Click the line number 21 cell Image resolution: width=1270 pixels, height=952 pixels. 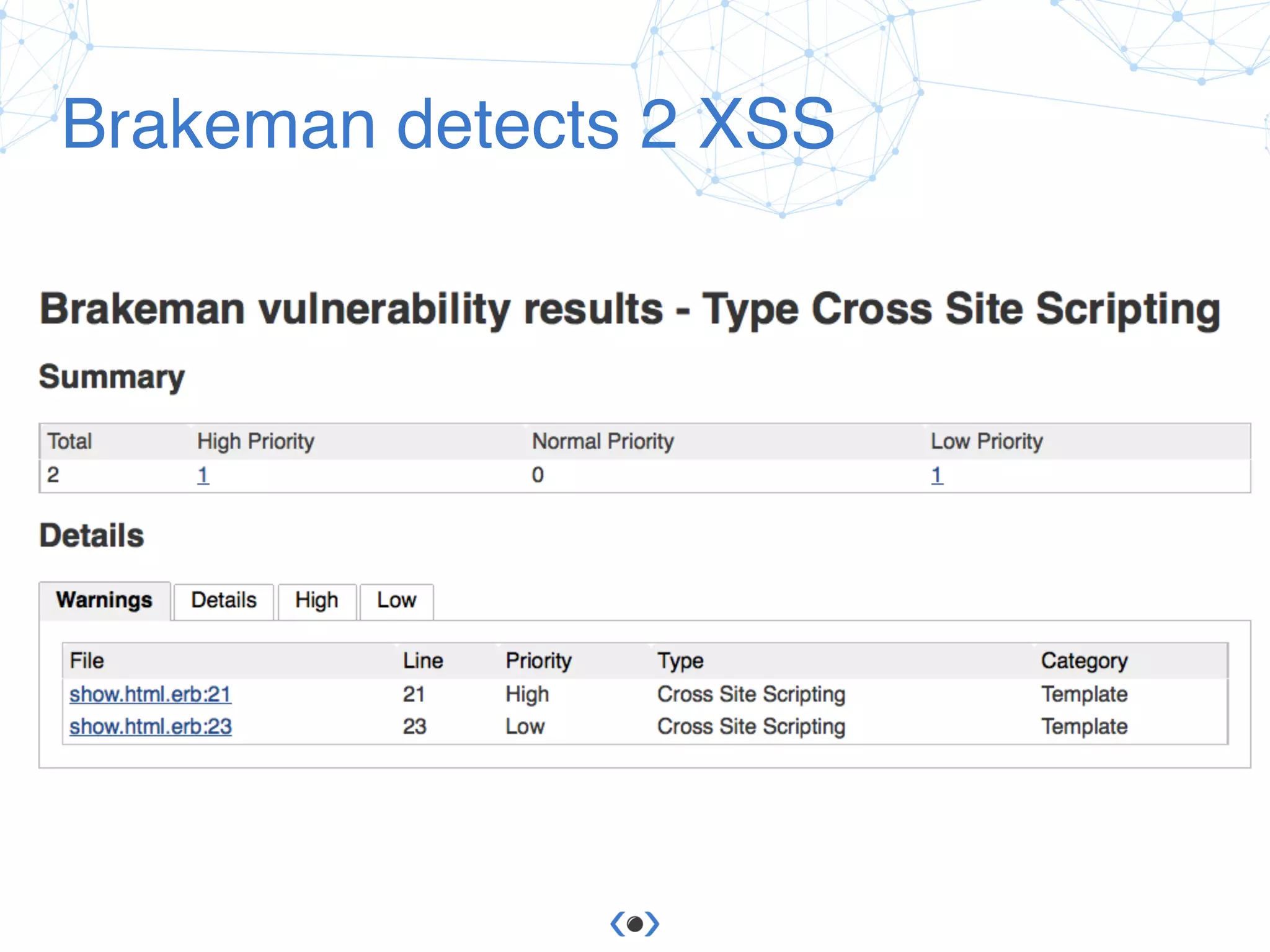pos(414,694)
